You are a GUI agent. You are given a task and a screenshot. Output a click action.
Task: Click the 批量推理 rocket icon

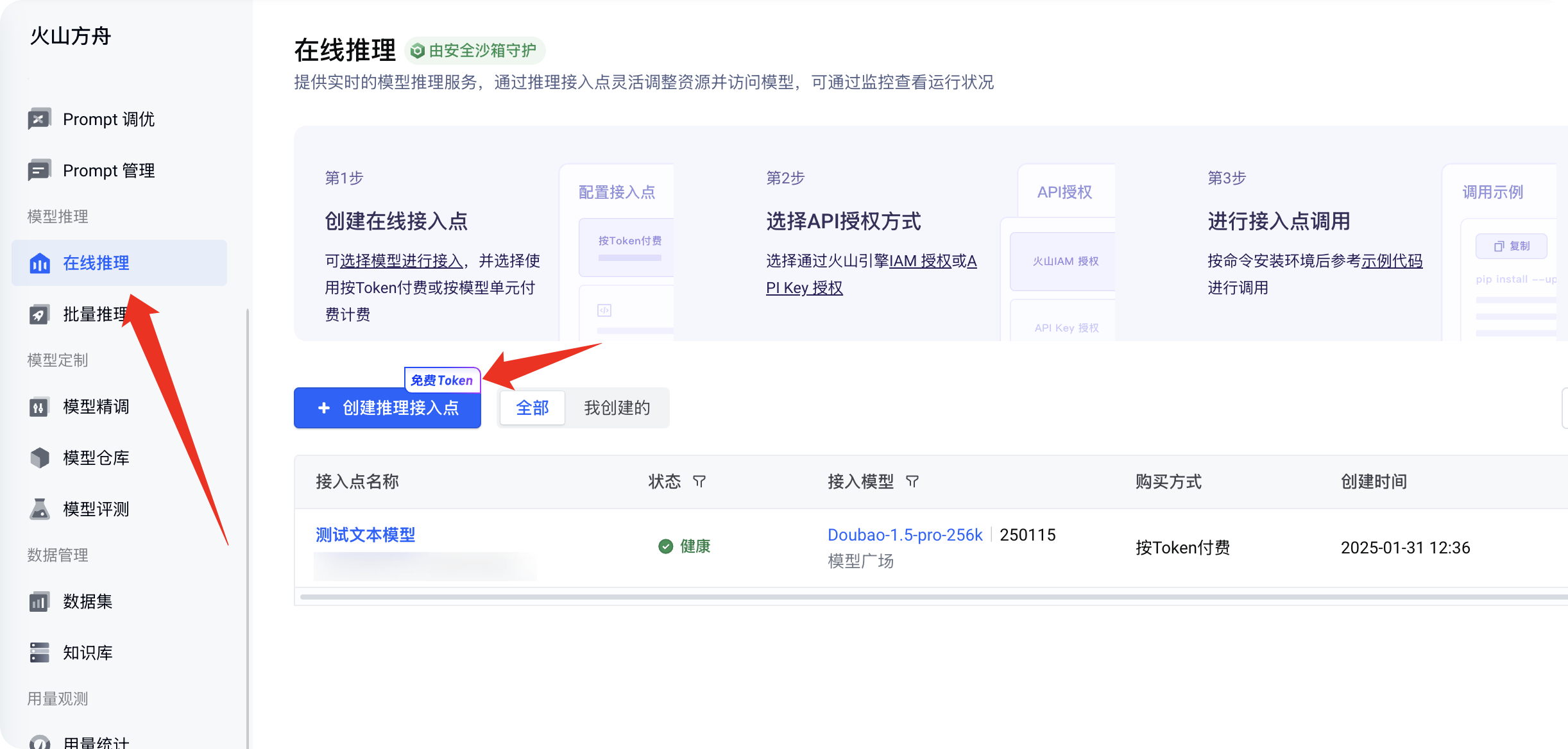[x=39, y=314]
